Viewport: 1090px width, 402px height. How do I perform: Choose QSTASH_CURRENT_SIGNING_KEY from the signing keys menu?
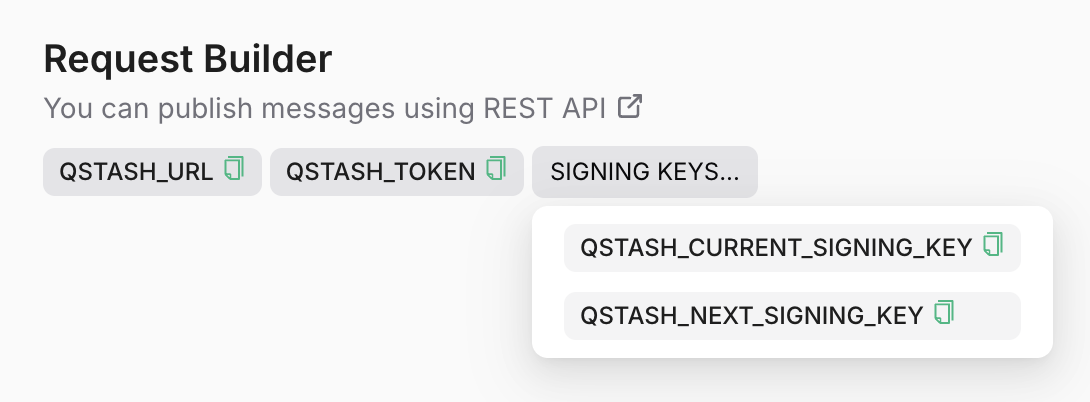[792, 248]
